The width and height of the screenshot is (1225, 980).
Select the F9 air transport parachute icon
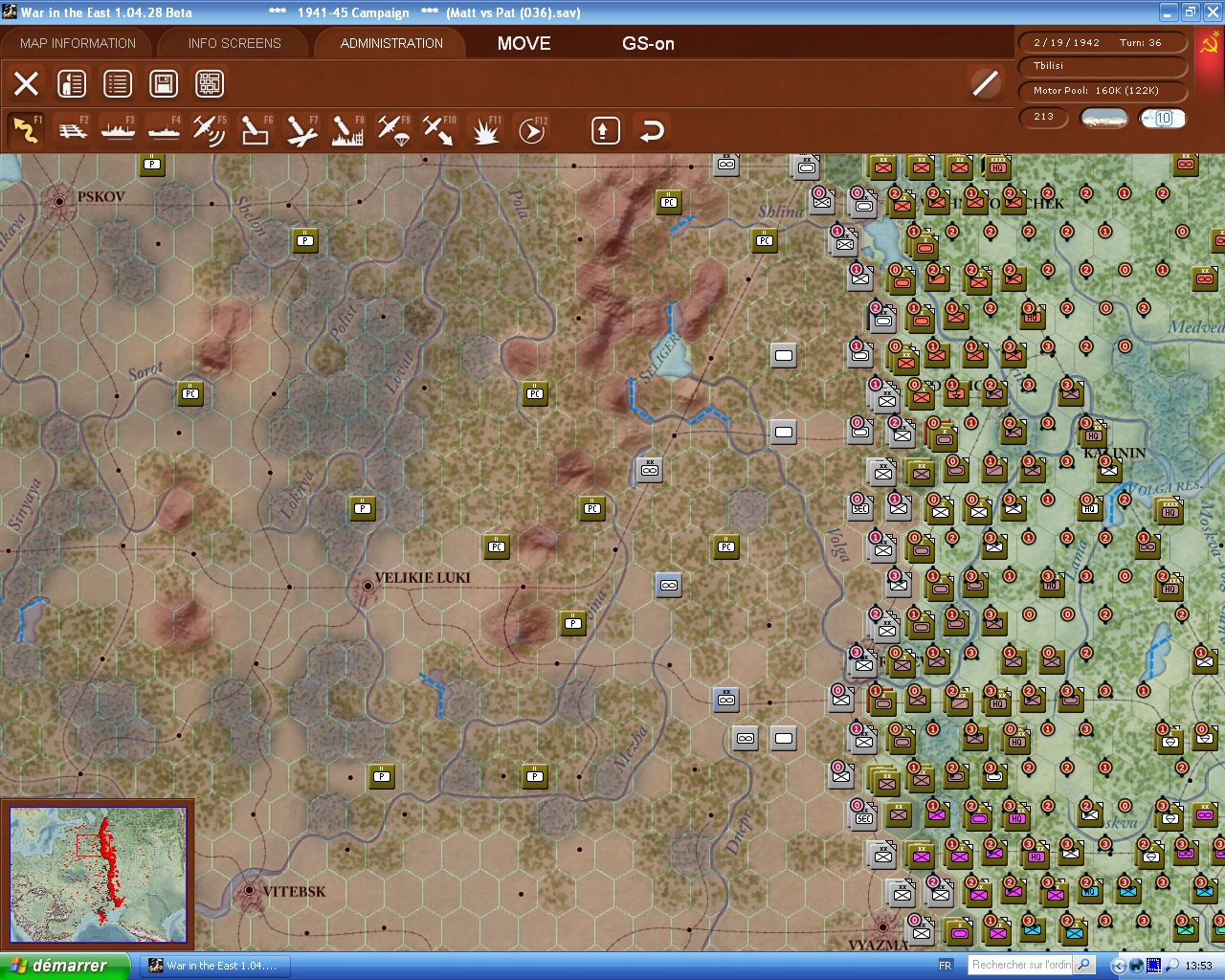click(393, 130)
